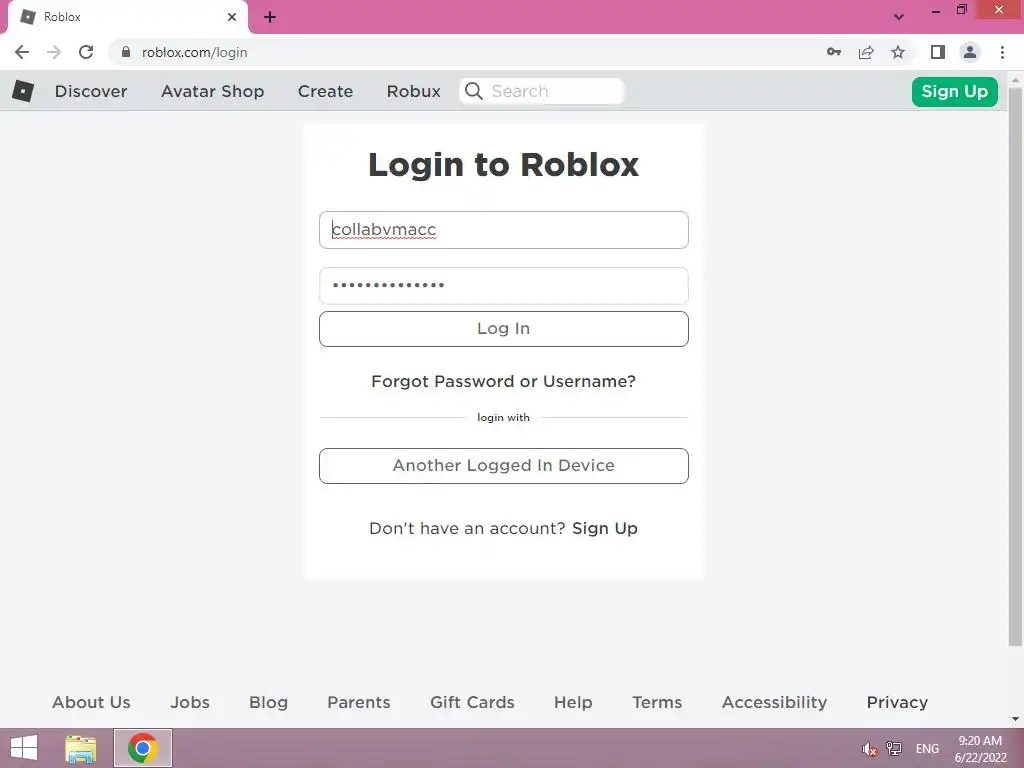Click the padlock site info icon
Viewport: 1024px width, 768px height.
pyautogui.click(x=126, y=52)
